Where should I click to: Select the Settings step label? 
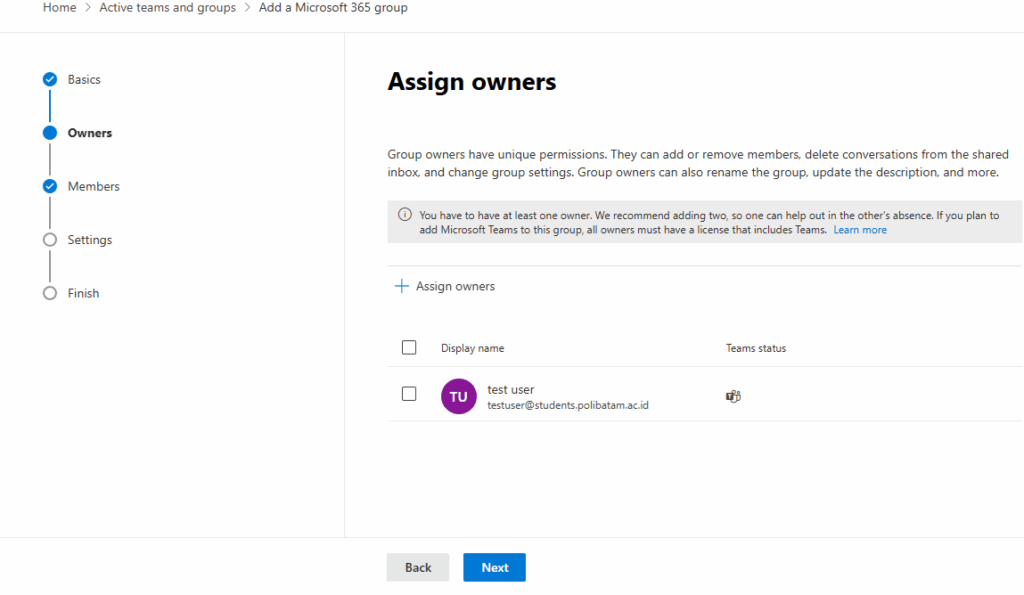tap(90, 240)
